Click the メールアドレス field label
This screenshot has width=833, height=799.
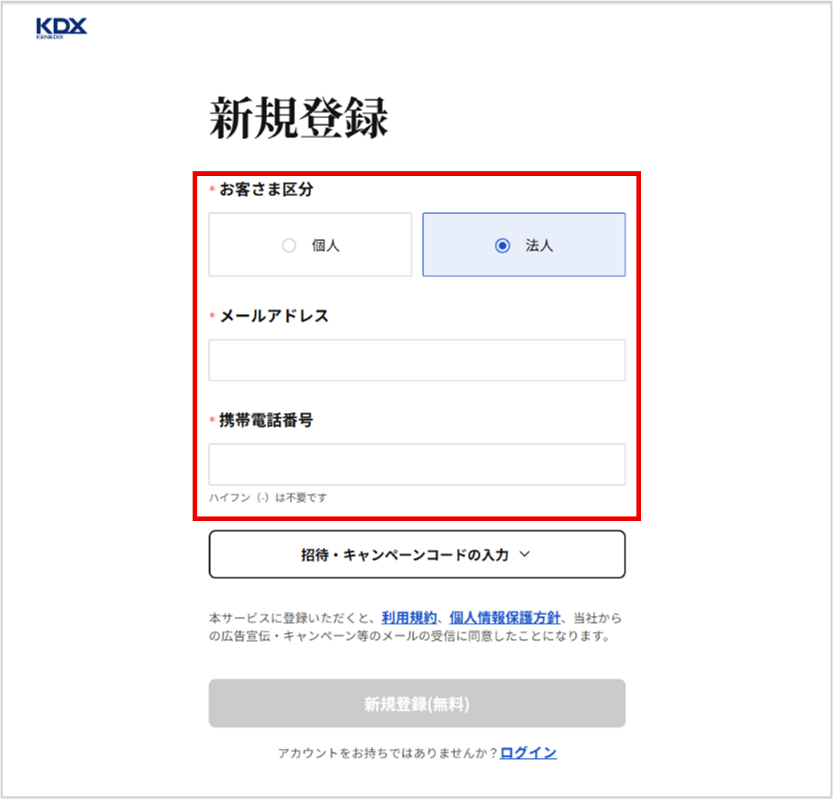click(274, 316)
